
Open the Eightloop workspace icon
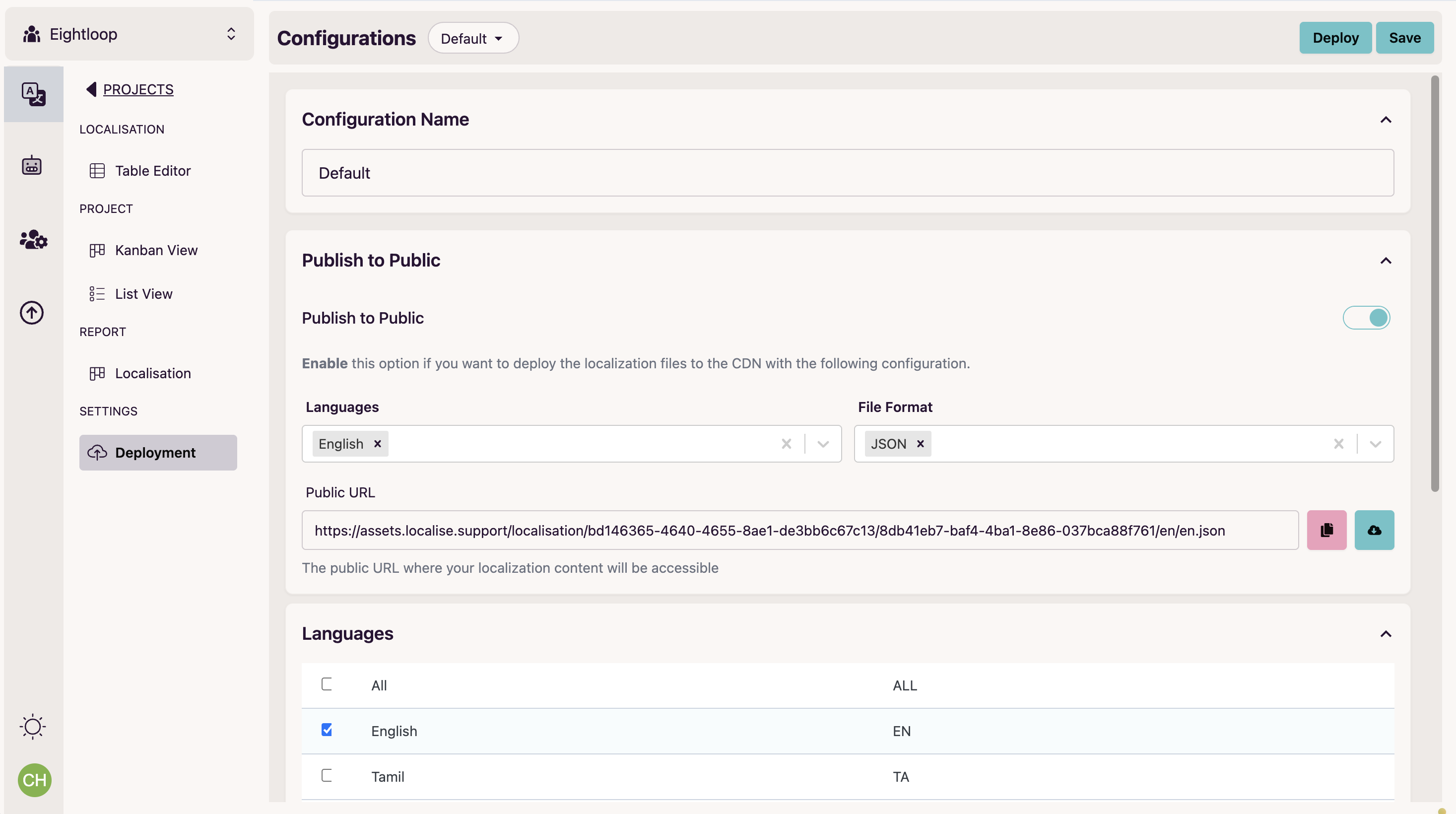(x=32, y=33)
